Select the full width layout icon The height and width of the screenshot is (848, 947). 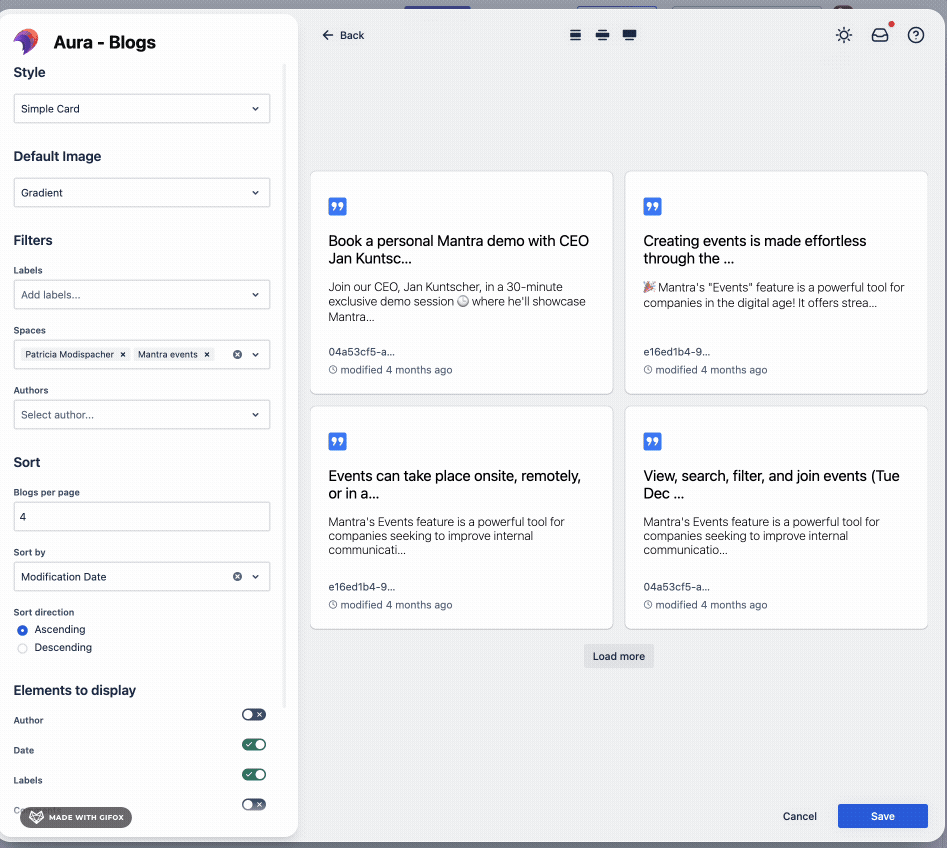coord(629,35)
